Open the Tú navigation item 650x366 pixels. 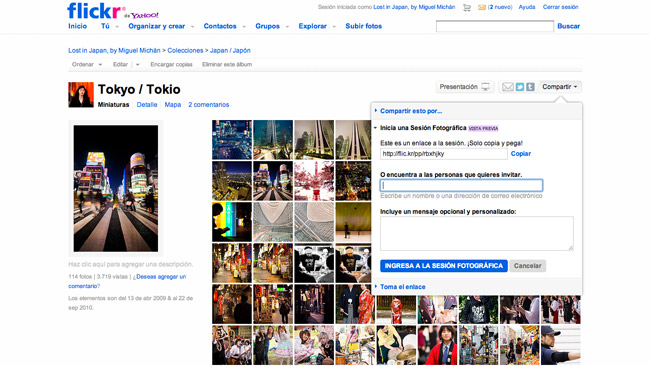[105, 26]
